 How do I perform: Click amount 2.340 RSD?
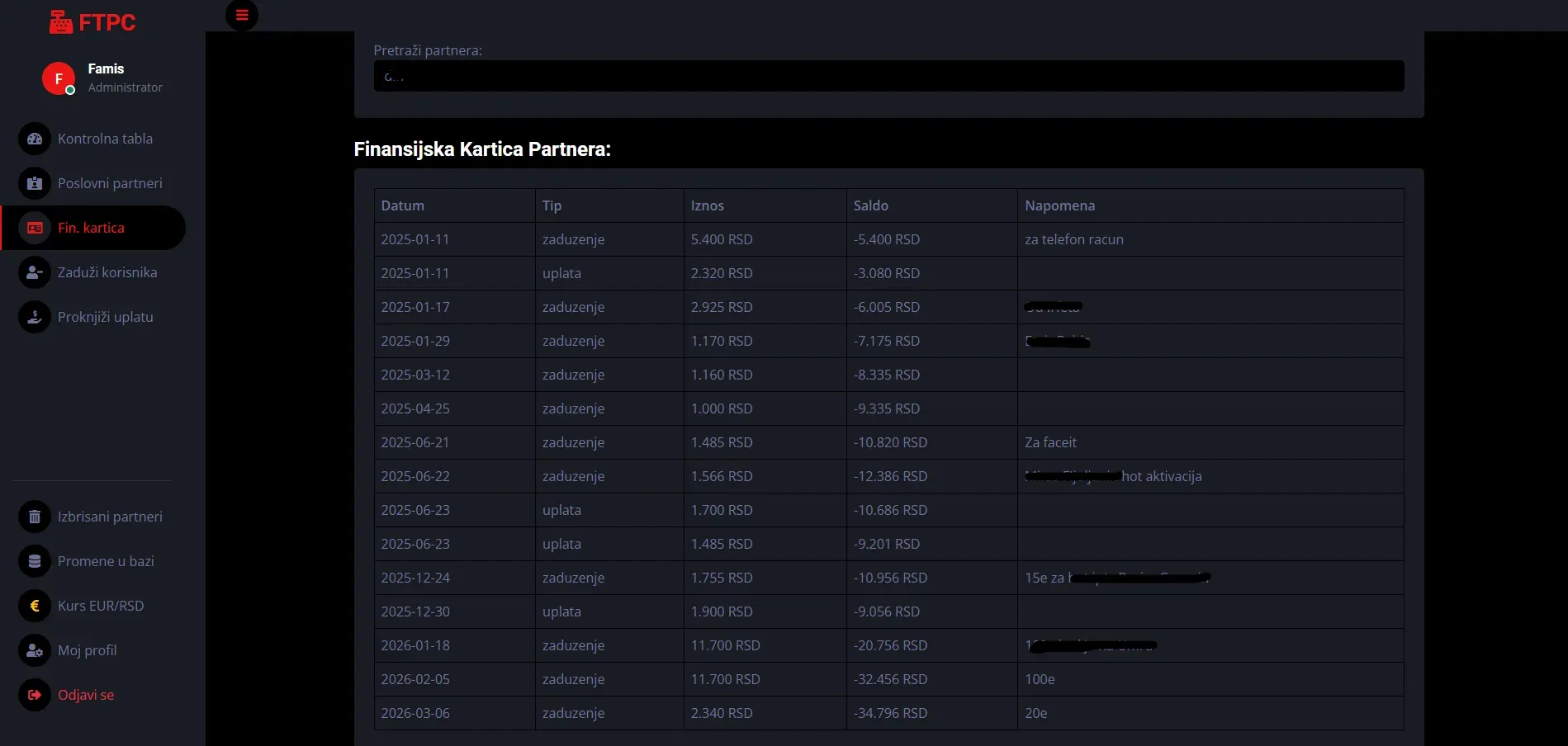[x=722, y=713]
